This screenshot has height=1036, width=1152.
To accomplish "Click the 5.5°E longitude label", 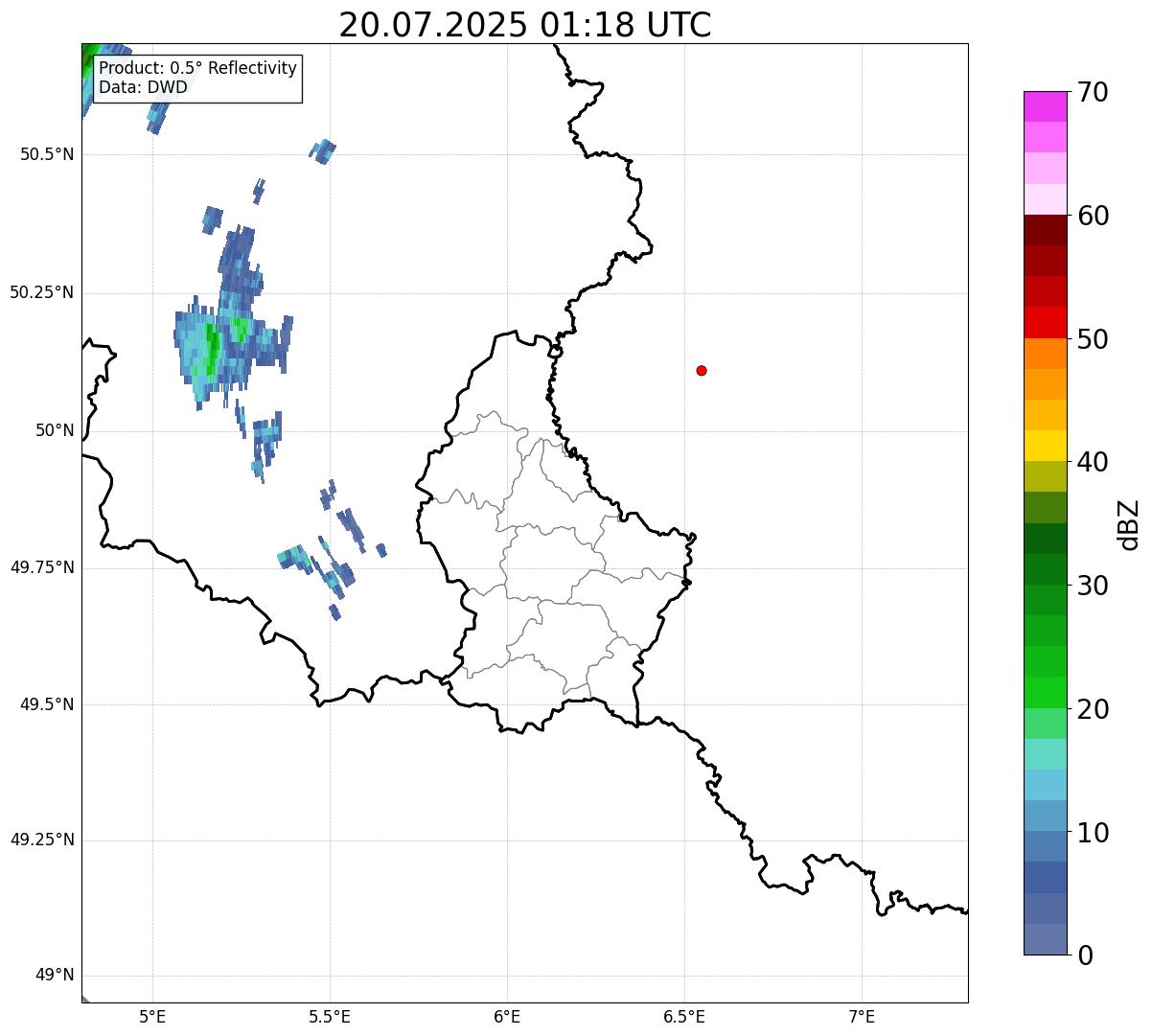I will [x=330, y=1016].
